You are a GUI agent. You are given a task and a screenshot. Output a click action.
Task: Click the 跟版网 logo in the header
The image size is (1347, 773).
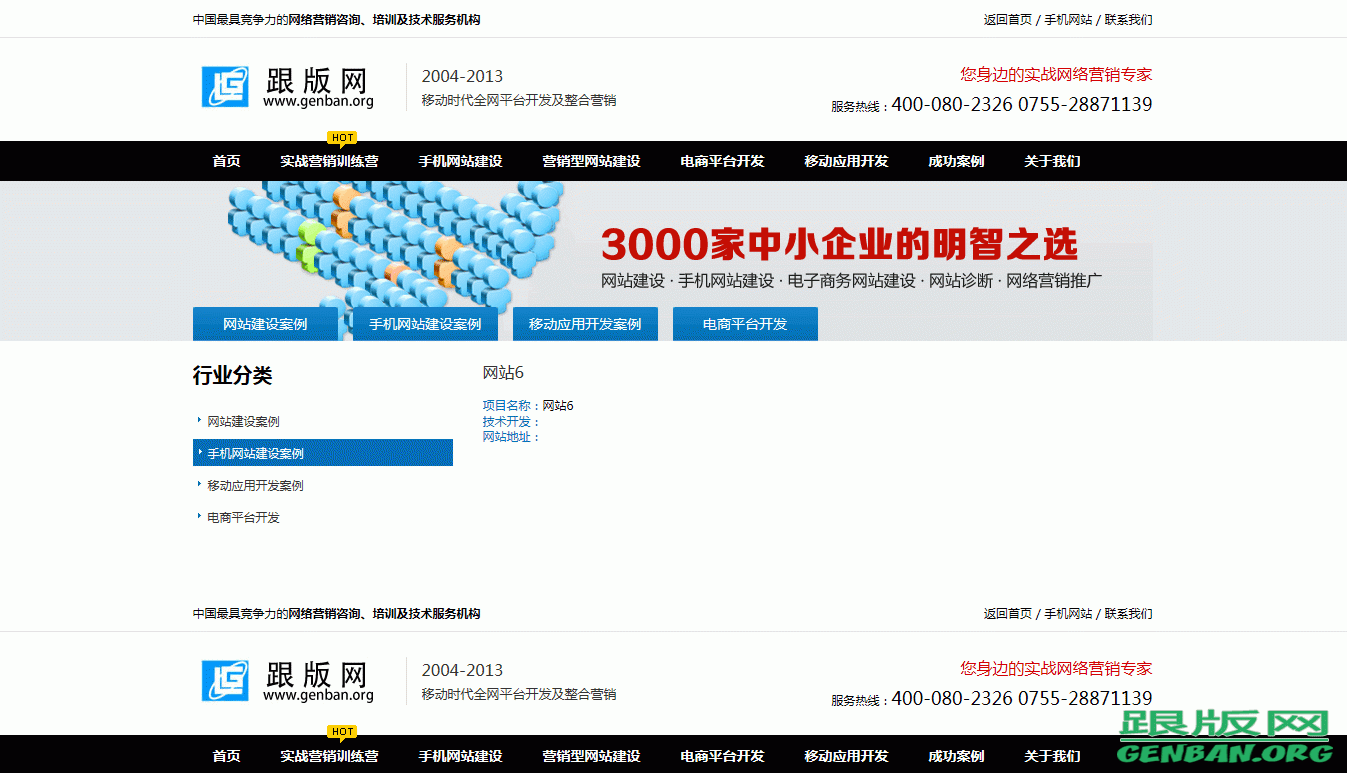click(x=287, y=88)
